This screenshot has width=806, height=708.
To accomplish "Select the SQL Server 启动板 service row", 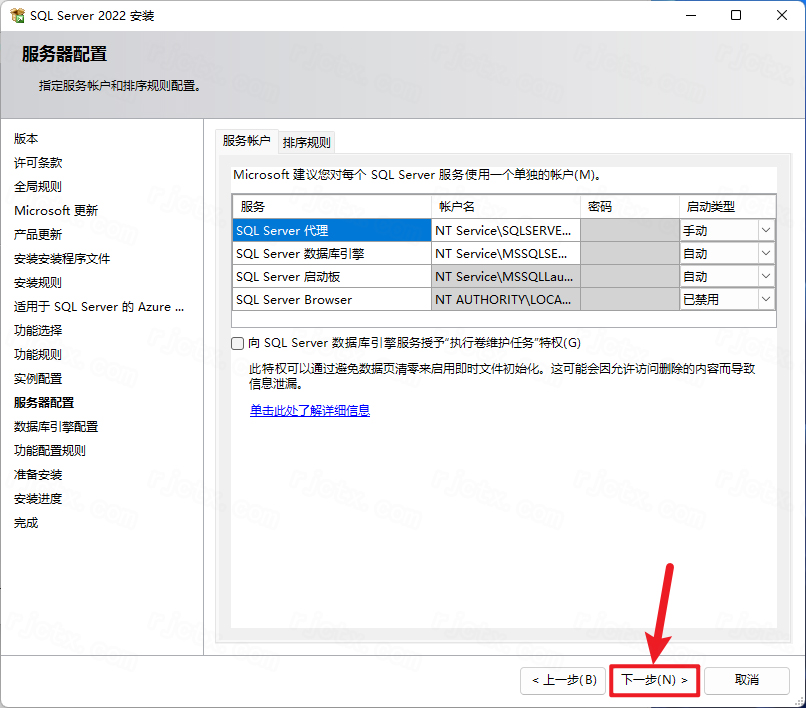I will tap(332, 277).
